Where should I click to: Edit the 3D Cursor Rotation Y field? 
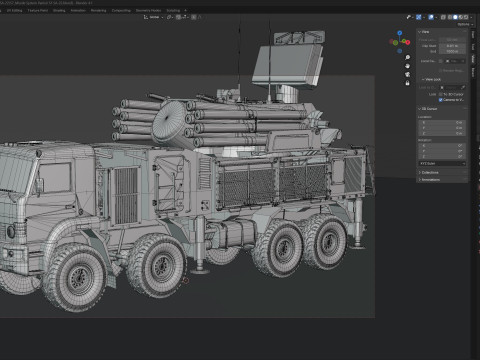click(442, 151)
